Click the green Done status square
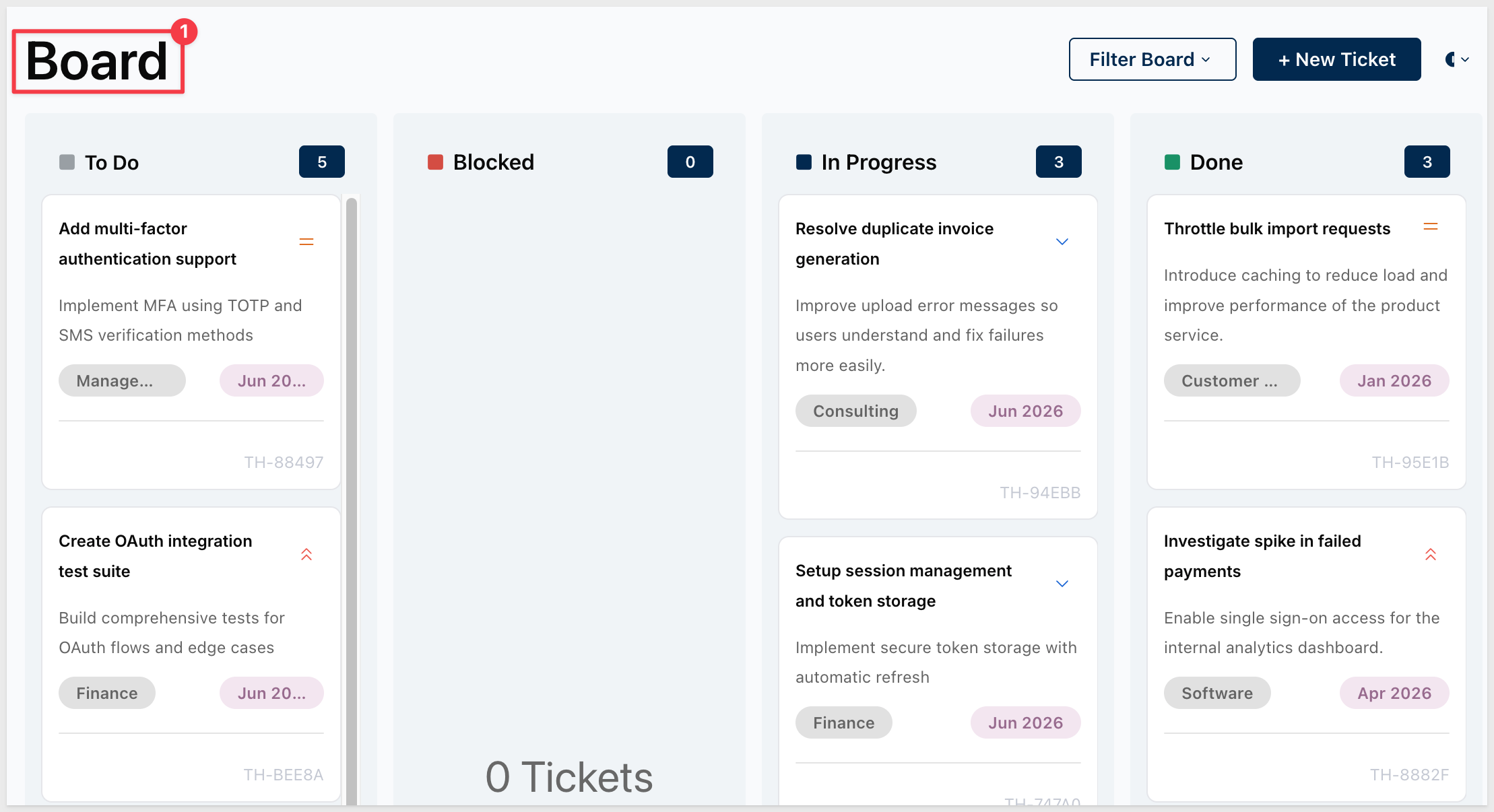This screenshot has height=812, width=1494. click(x=1172, y=162)
